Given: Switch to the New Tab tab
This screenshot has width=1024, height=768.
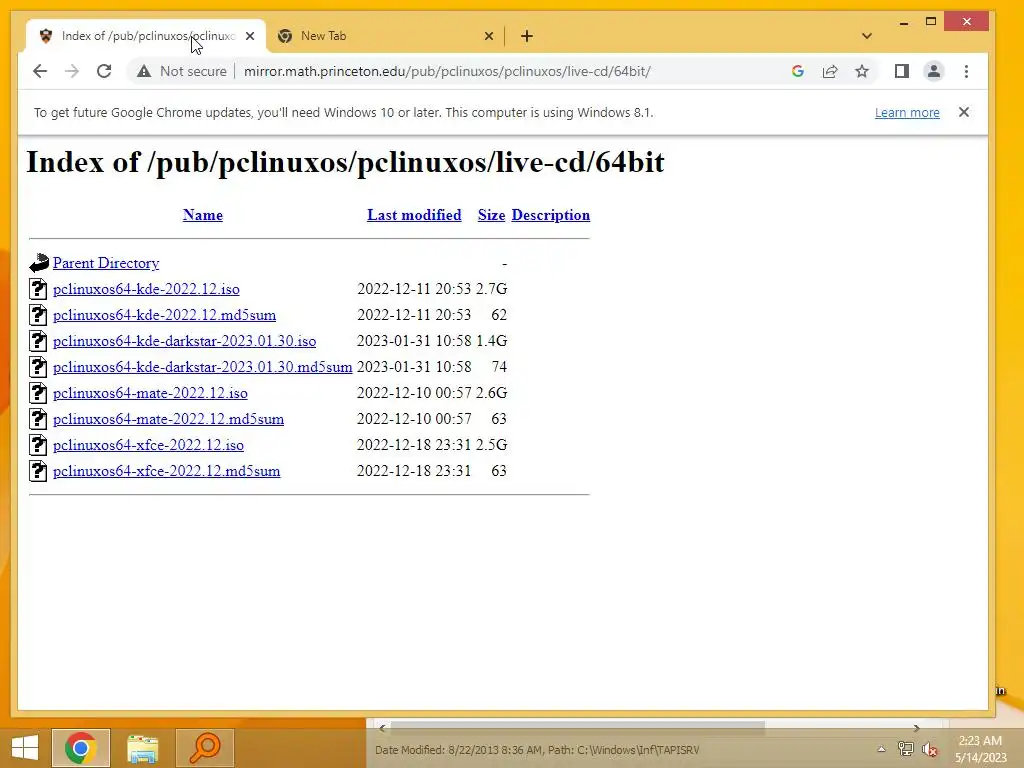Looking at the screenshot, I should (385, 36).
